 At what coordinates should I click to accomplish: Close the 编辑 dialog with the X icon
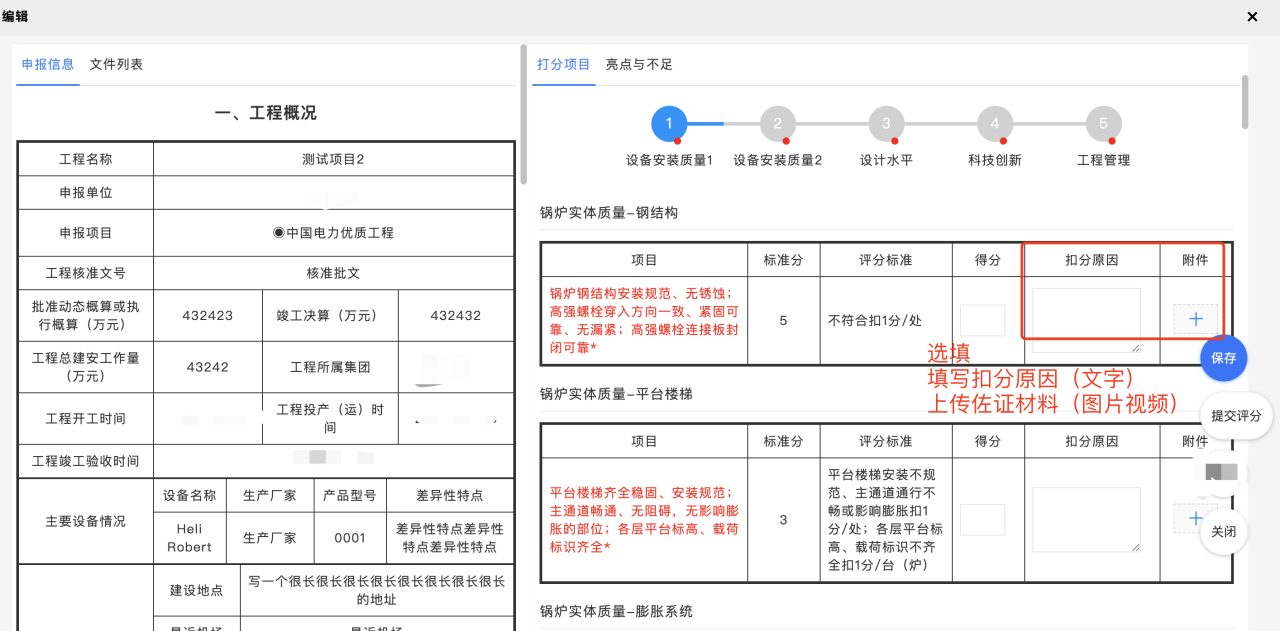pyautogui.click(x=1252, y=17)
